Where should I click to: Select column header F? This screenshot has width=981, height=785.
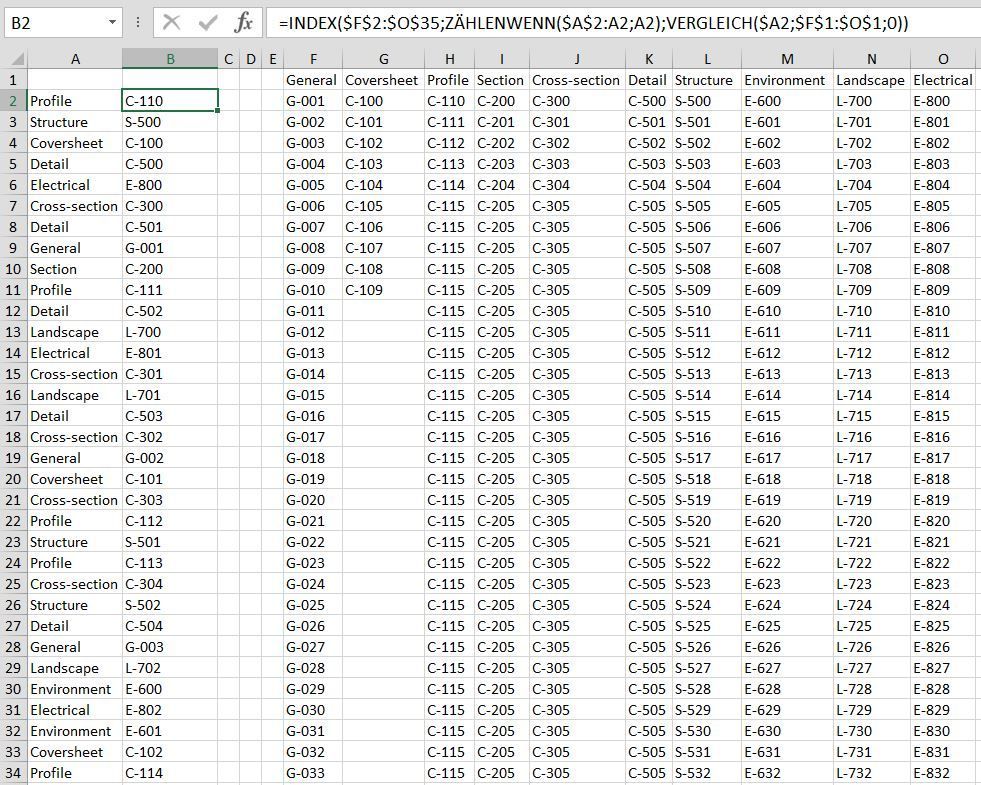(313, 58)
